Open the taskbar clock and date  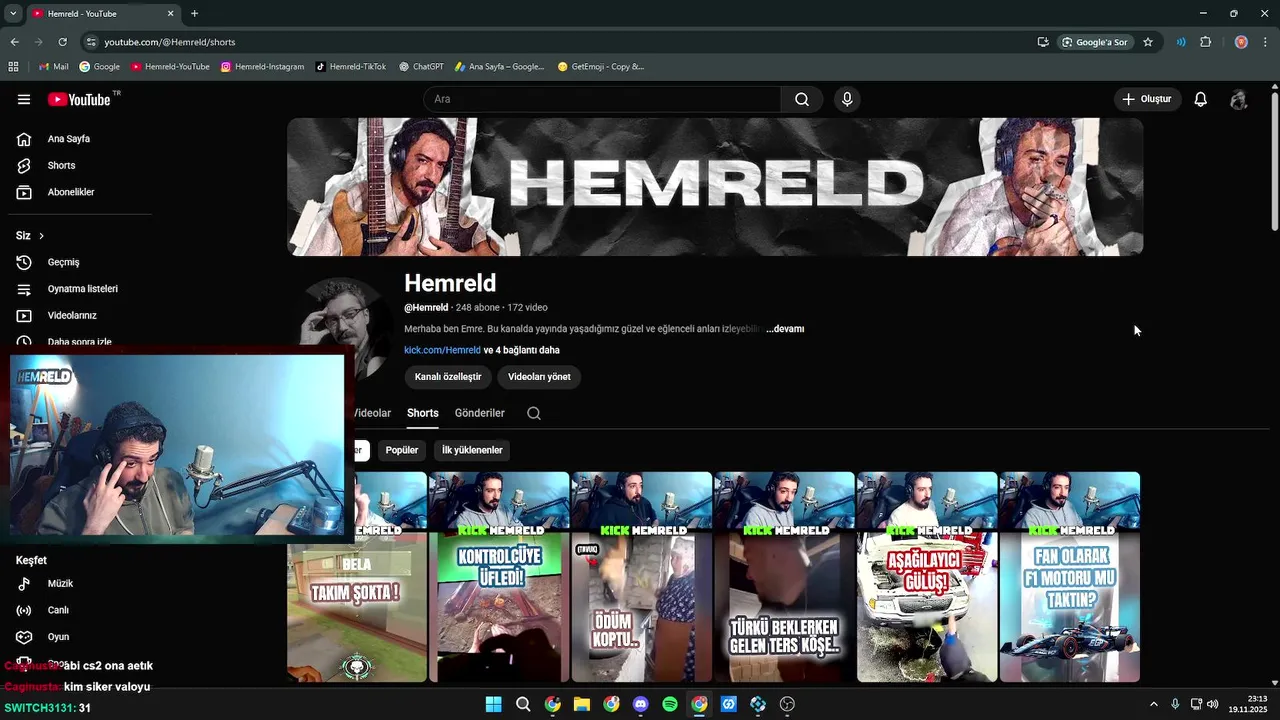(1248, 704)
